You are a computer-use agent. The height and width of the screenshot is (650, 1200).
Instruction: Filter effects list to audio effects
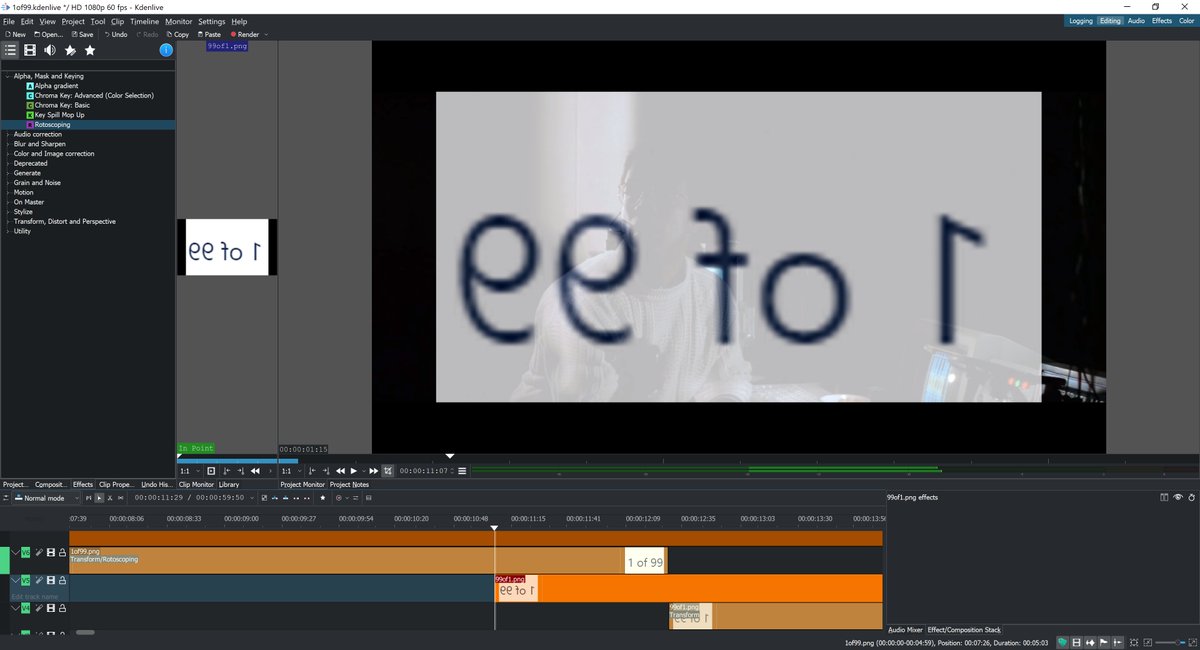50,50
